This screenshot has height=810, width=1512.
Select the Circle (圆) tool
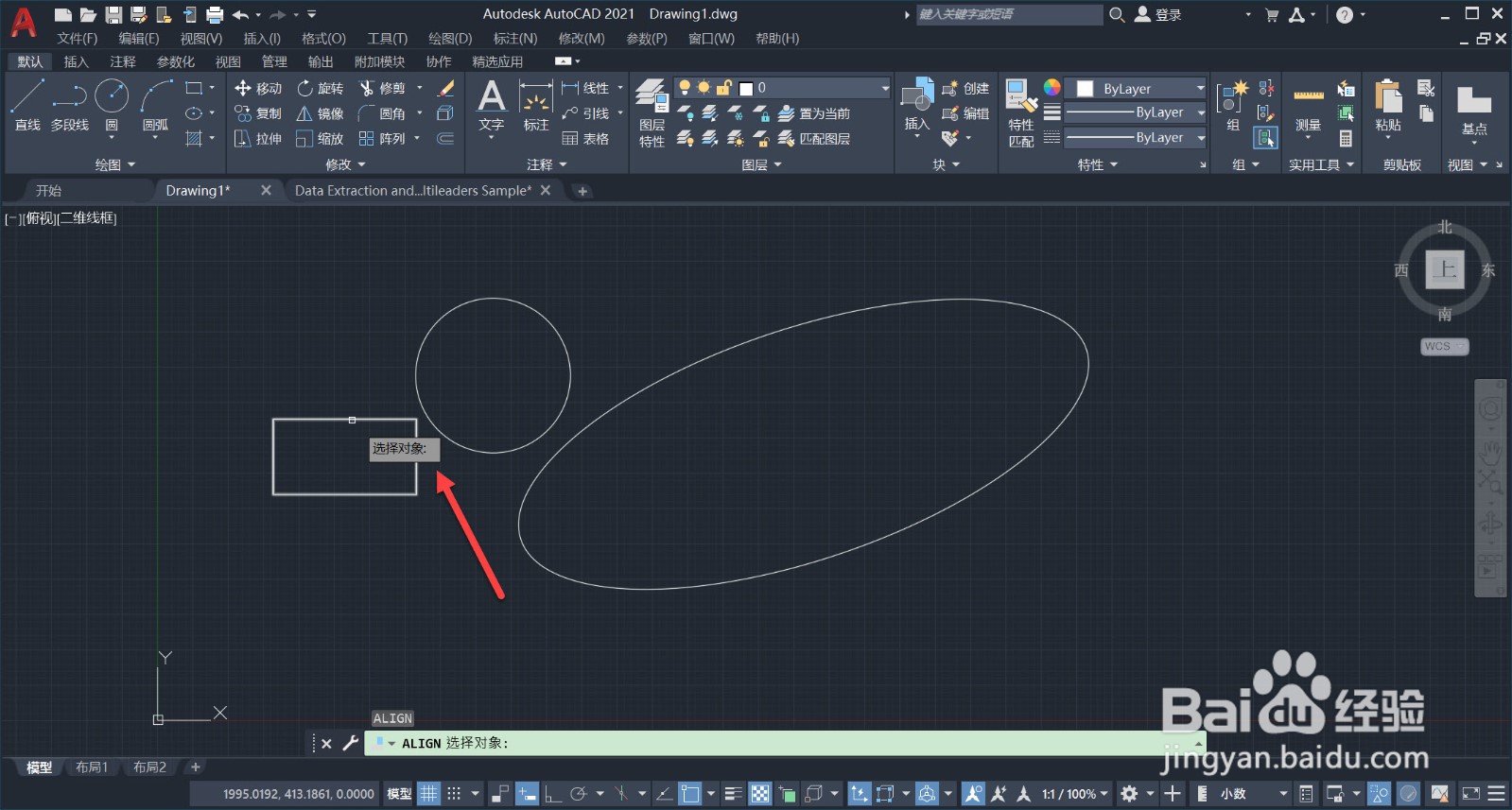click(112, 104)
